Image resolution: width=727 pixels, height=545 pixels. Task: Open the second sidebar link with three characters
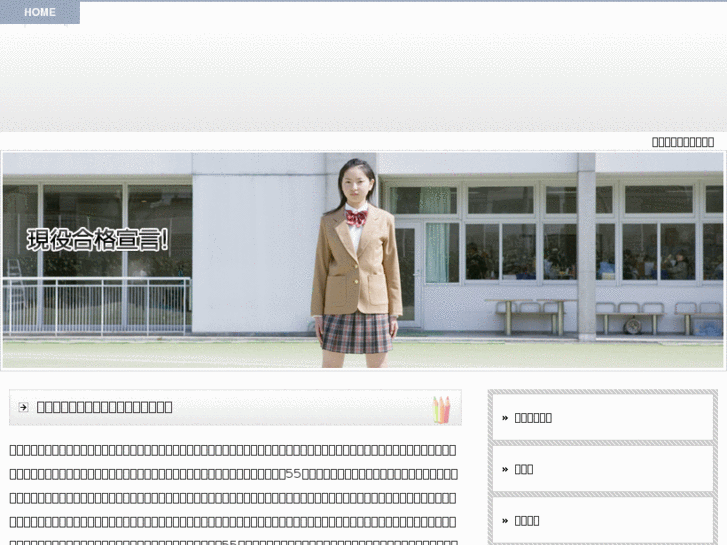coord(524,469)
